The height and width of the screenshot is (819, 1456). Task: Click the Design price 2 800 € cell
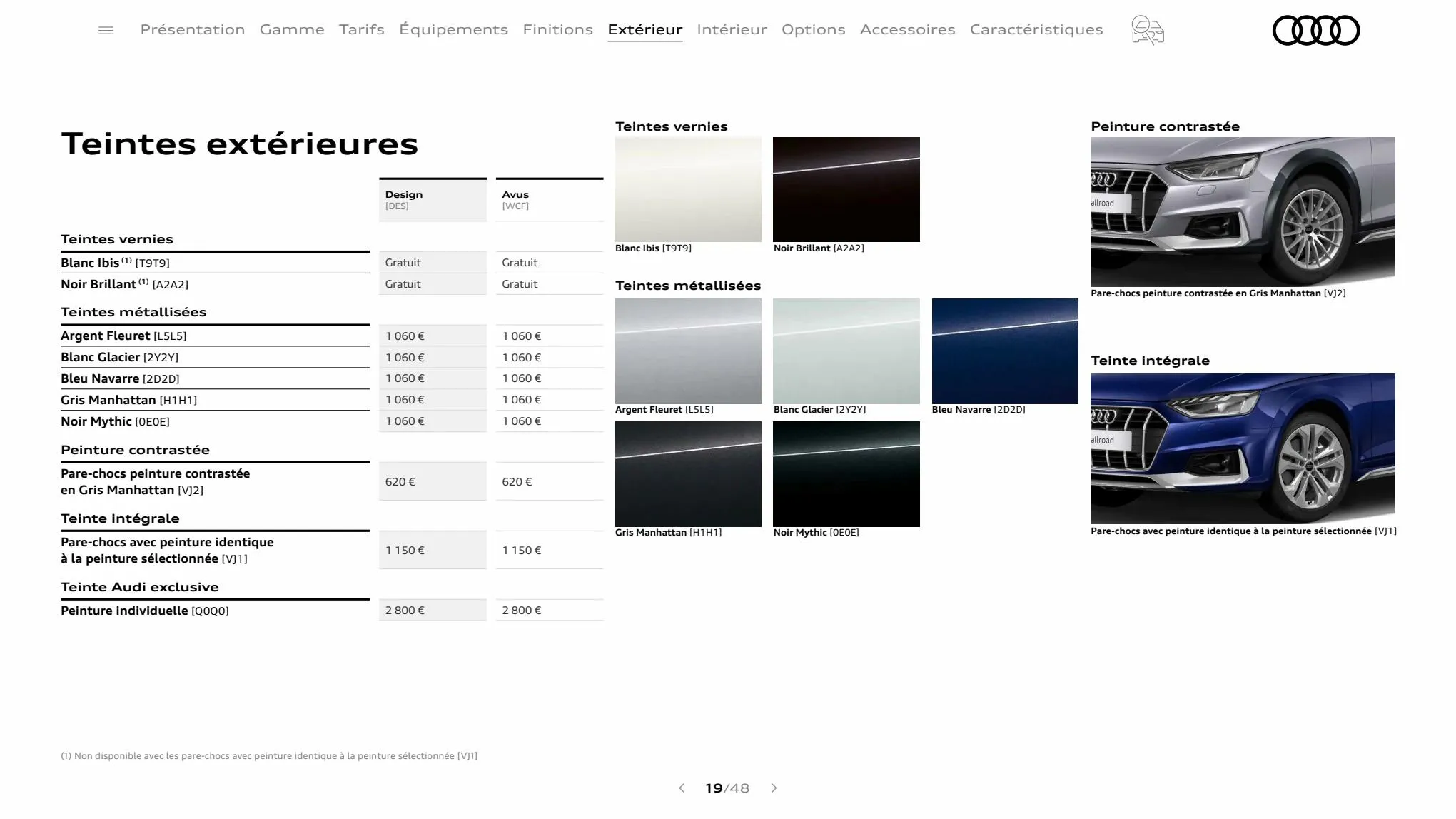tap(433, 610)
